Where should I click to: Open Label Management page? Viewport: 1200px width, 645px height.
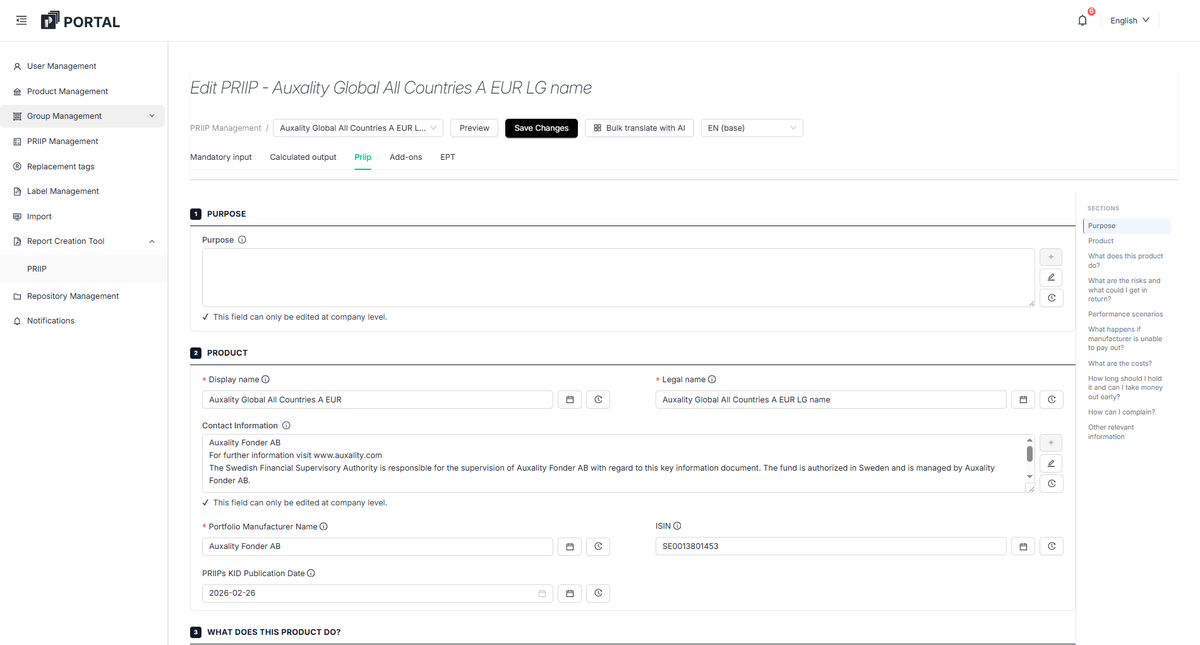(x=63, y=191)
